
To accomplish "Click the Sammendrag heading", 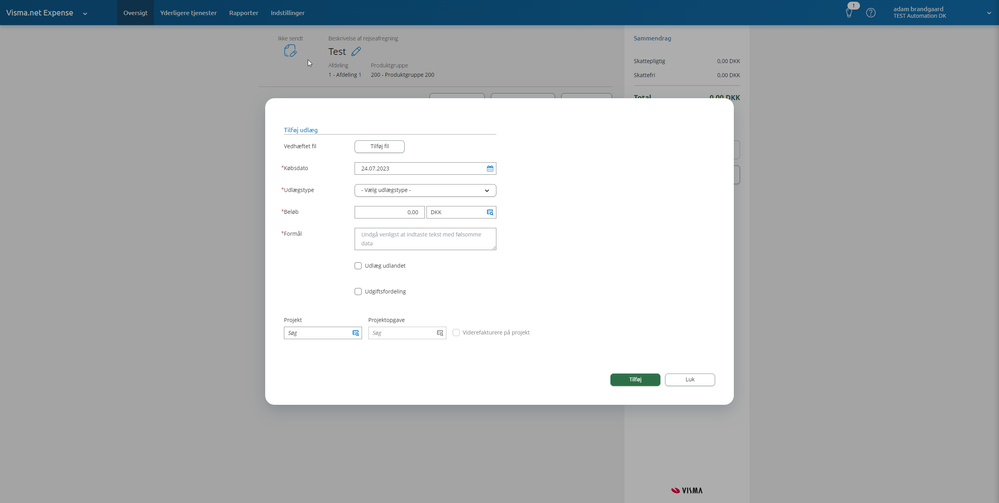I will click(x=652, y=38).
